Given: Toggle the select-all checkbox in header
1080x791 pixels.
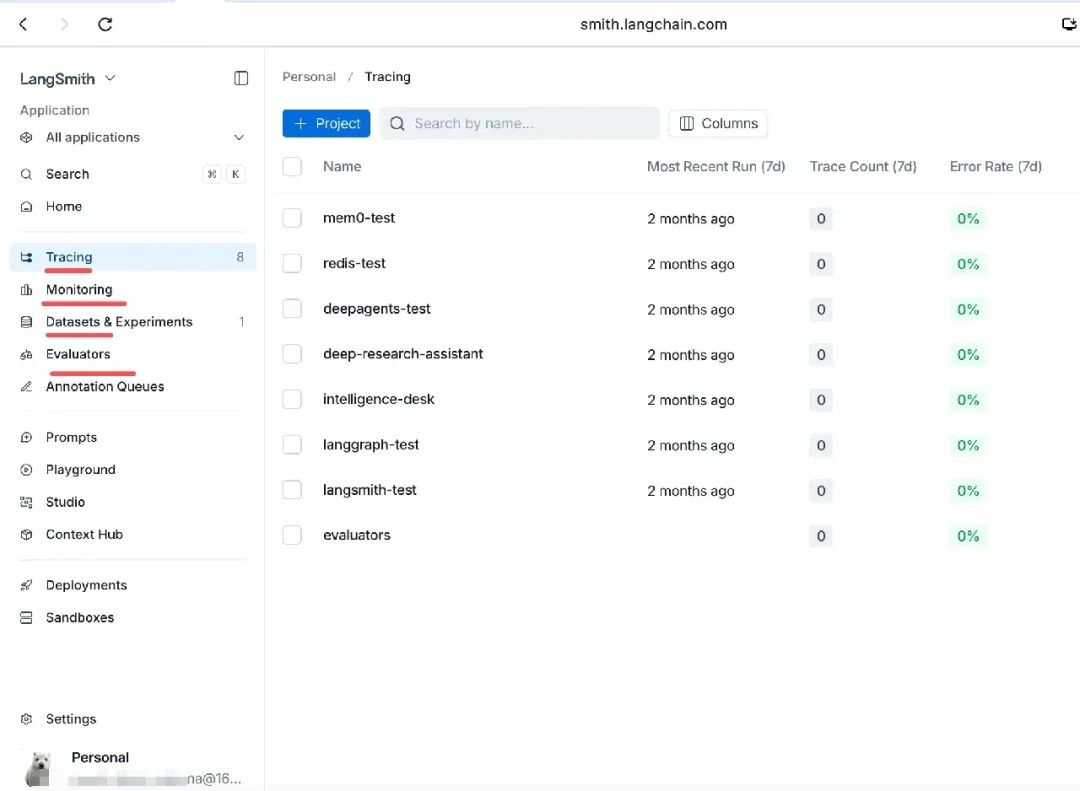Looking at the screenshot, I should click(x=292, y=166).
